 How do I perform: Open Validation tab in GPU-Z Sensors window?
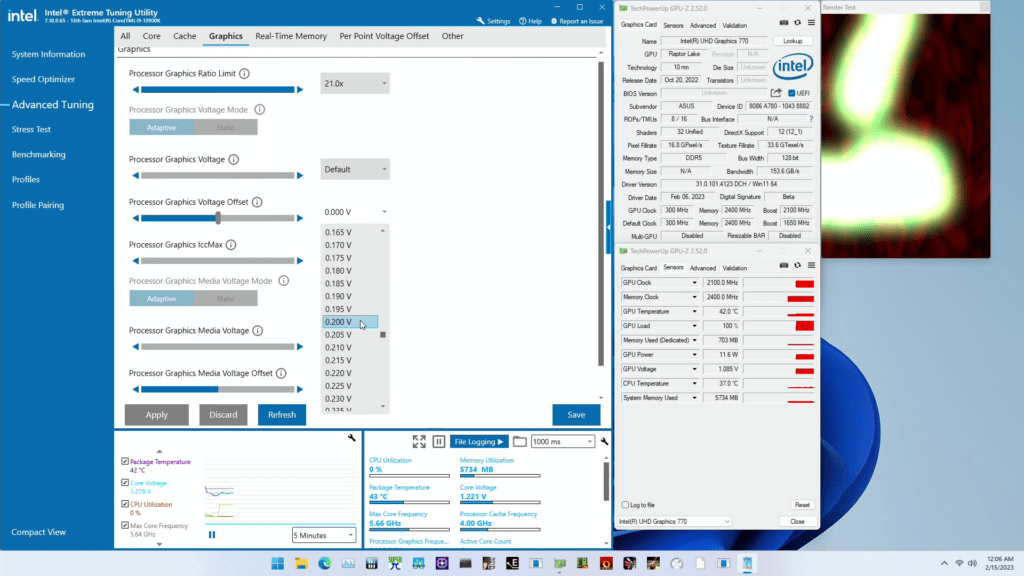pos(735,268)
